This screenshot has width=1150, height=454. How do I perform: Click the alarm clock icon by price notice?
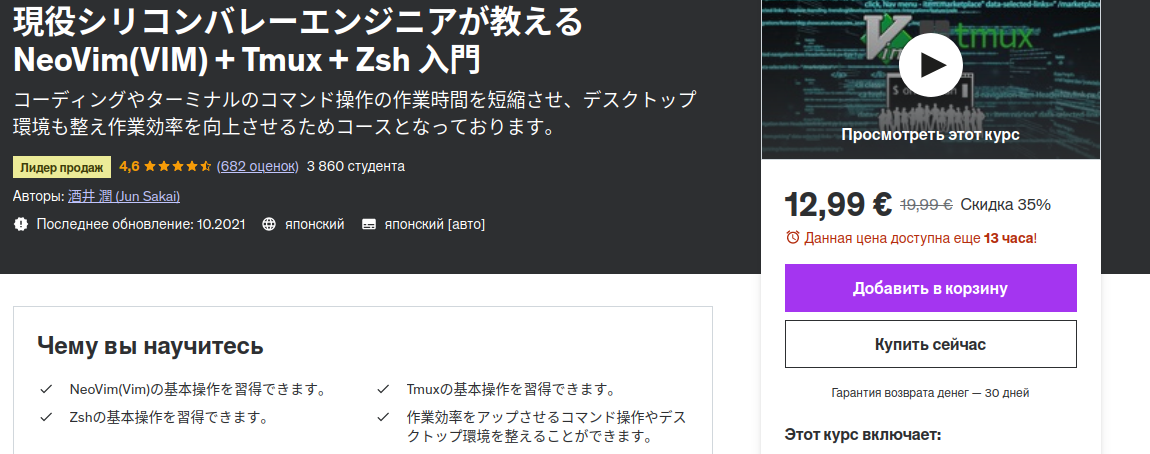(793, 238)
